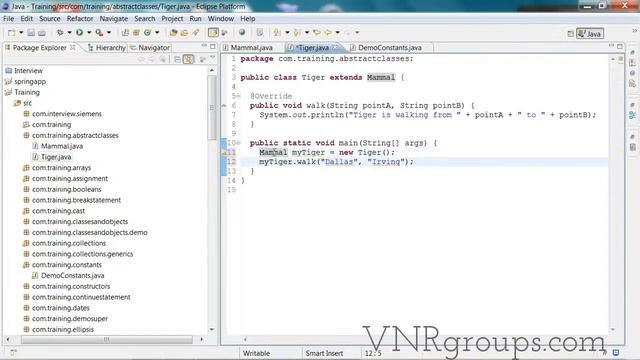
Task: Open the Next Annotation dropdown arrow
Action: [x=287, y=33]
